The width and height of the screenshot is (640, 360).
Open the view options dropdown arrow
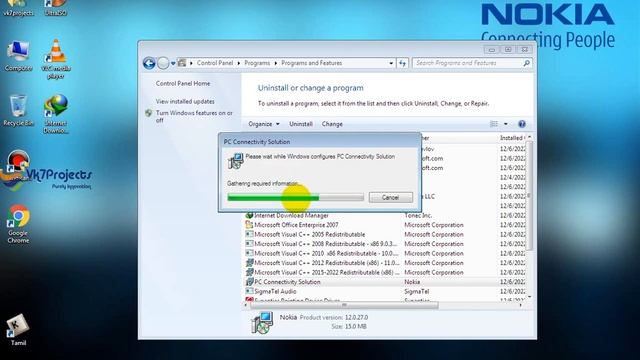point(506,124)
